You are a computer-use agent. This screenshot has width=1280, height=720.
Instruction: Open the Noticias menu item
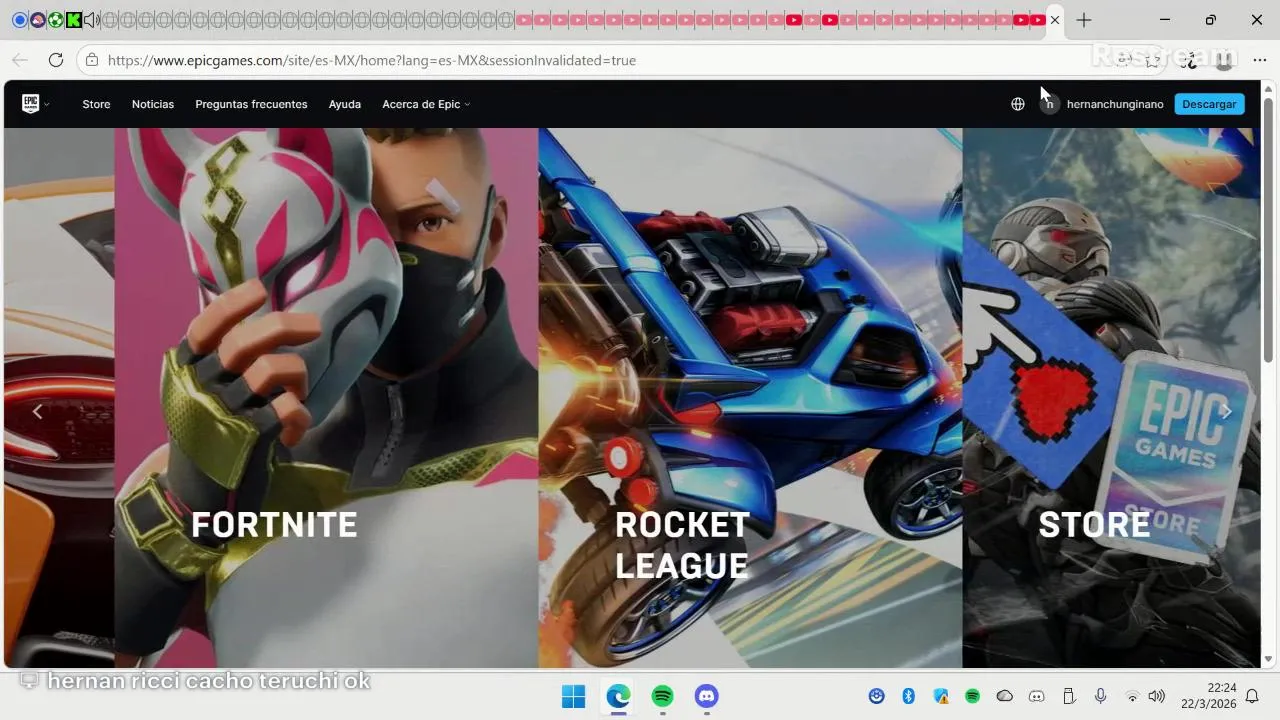click(153, 104)
